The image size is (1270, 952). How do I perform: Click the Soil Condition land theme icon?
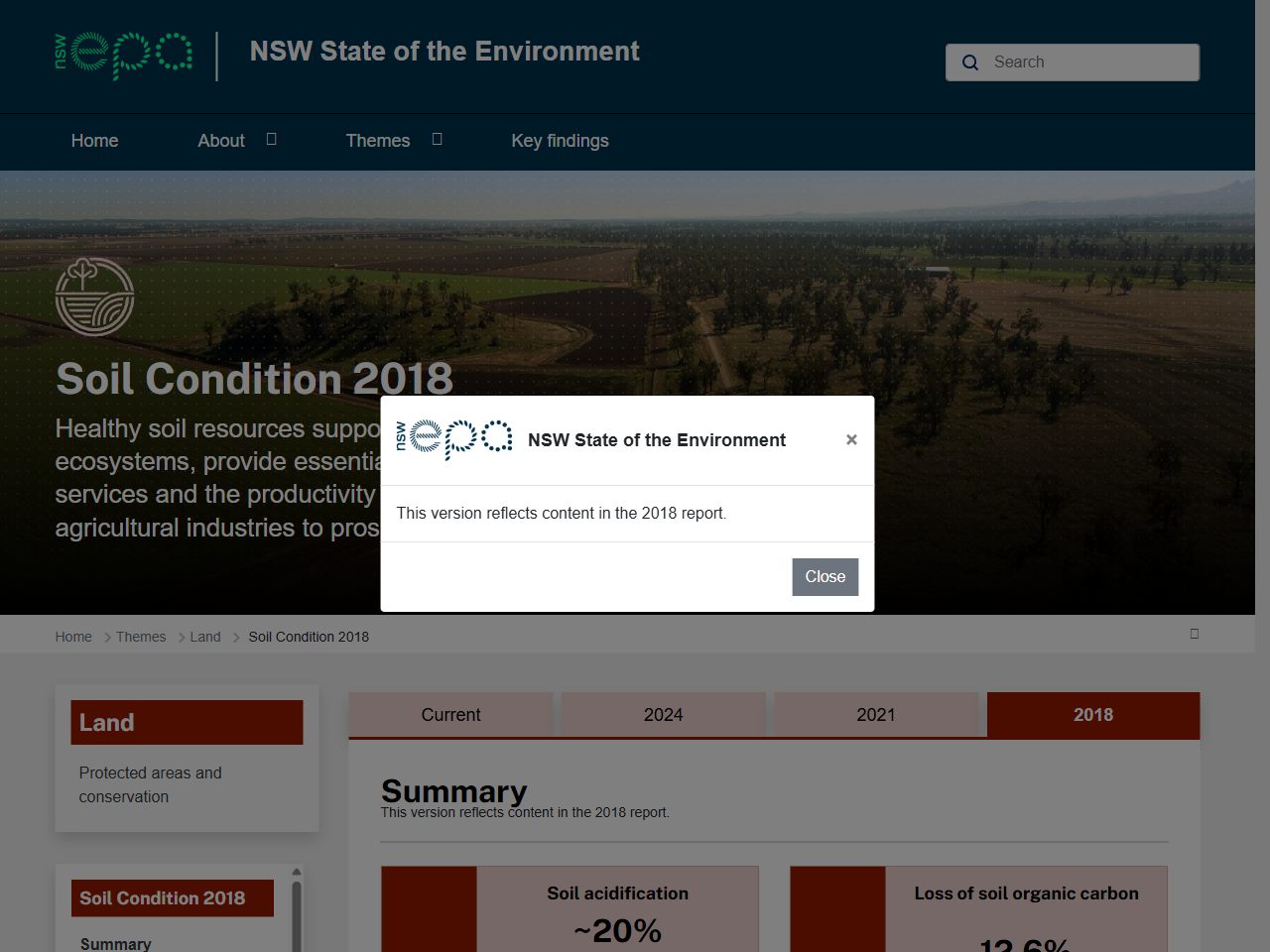coord(95,297)
